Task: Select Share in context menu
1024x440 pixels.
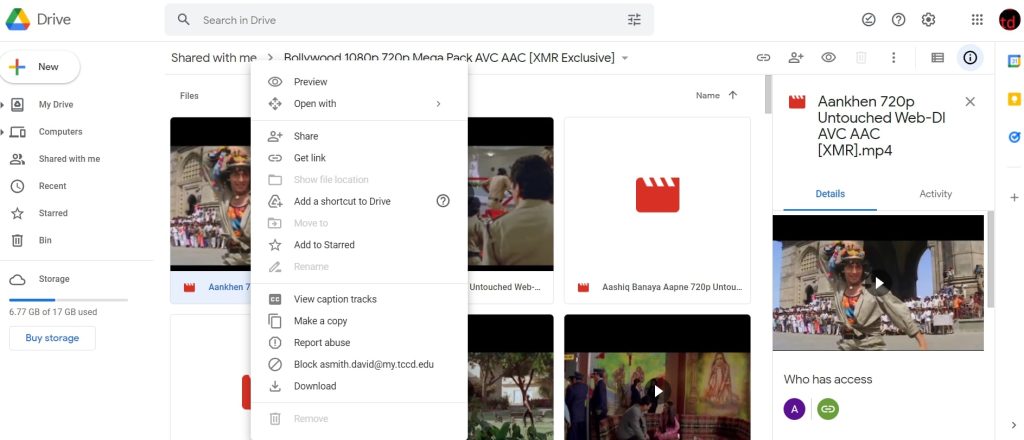Action: (x=359, y=136)
